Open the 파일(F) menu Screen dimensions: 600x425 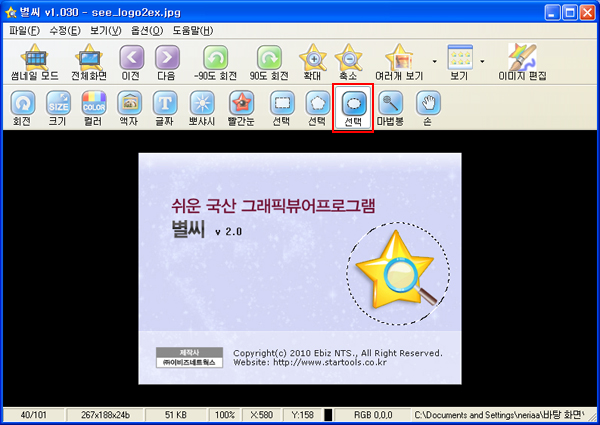[24, 31]
